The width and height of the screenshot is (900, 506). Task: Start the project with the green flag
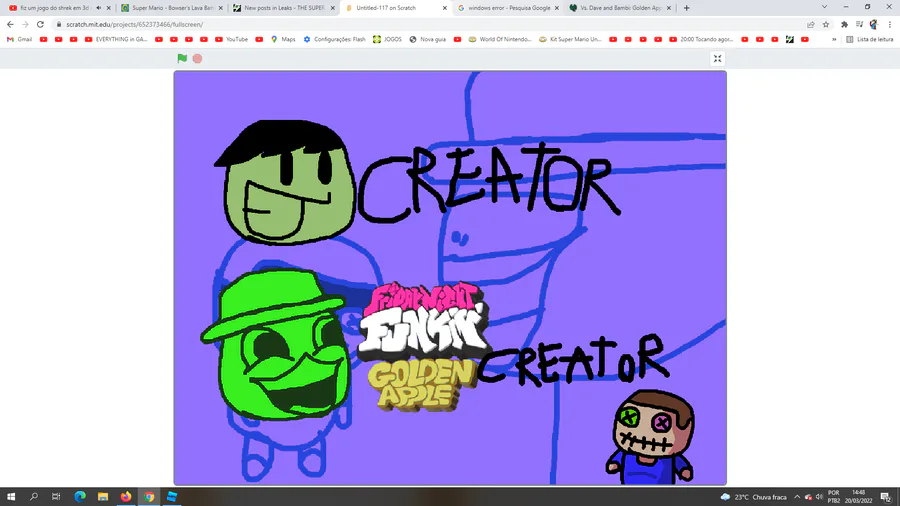182,58
